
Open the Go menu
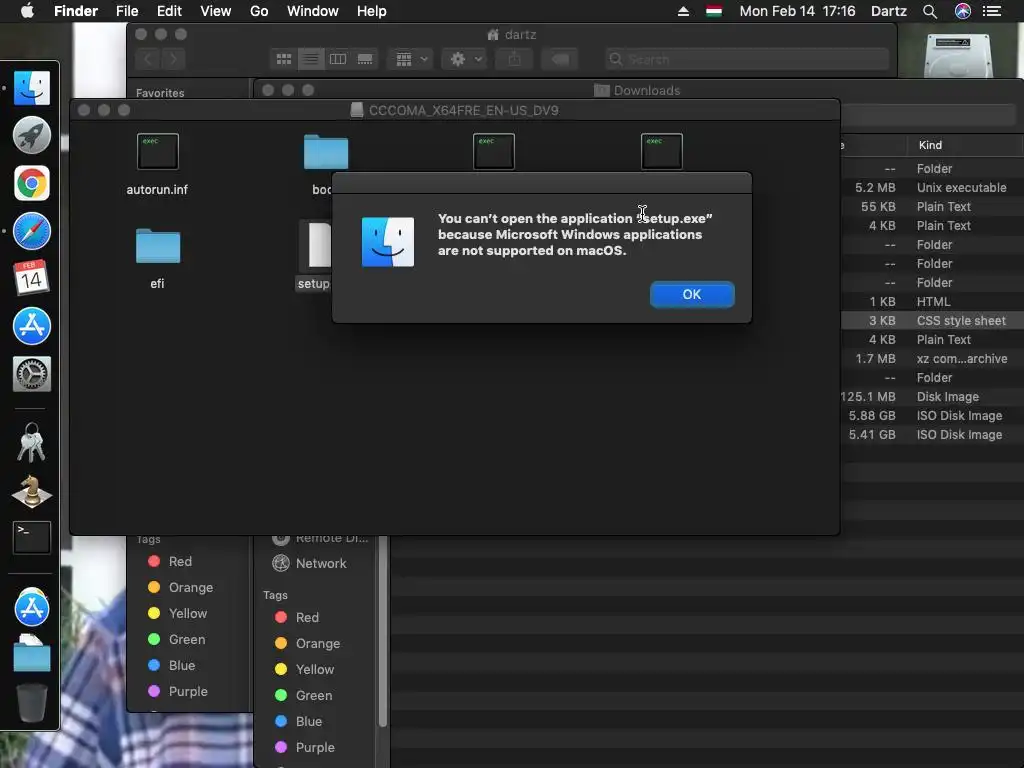point(259,11)
